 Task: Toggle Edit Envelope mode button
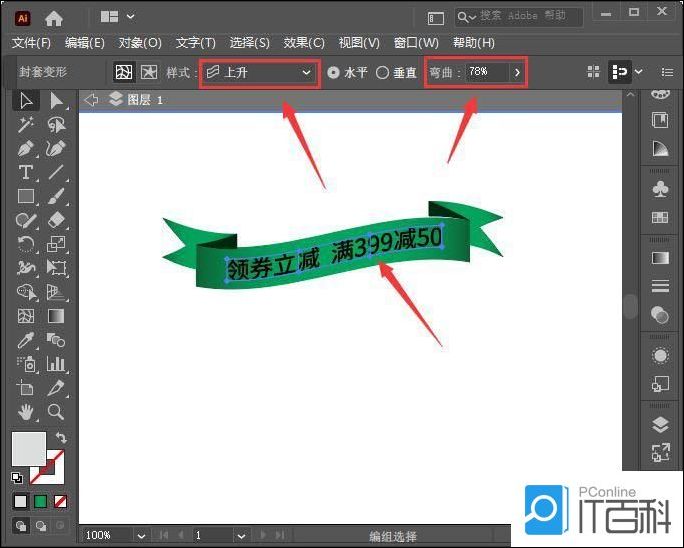click(x=123, y=72)
